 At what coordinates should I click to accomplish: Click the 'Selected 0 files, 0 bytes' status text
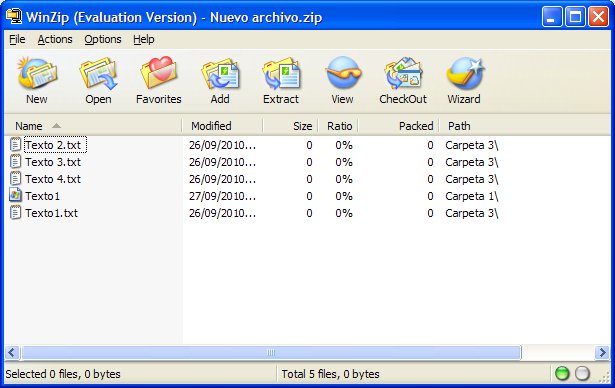(x=63, y=374)
